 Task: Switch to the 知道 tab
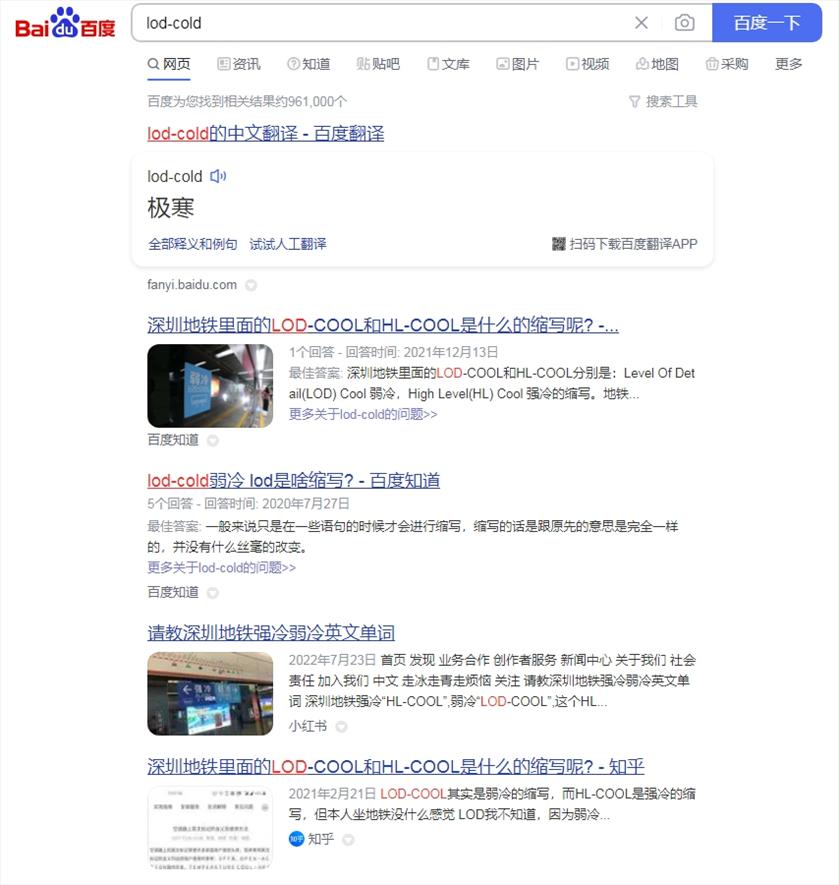(x=308, y=64)
